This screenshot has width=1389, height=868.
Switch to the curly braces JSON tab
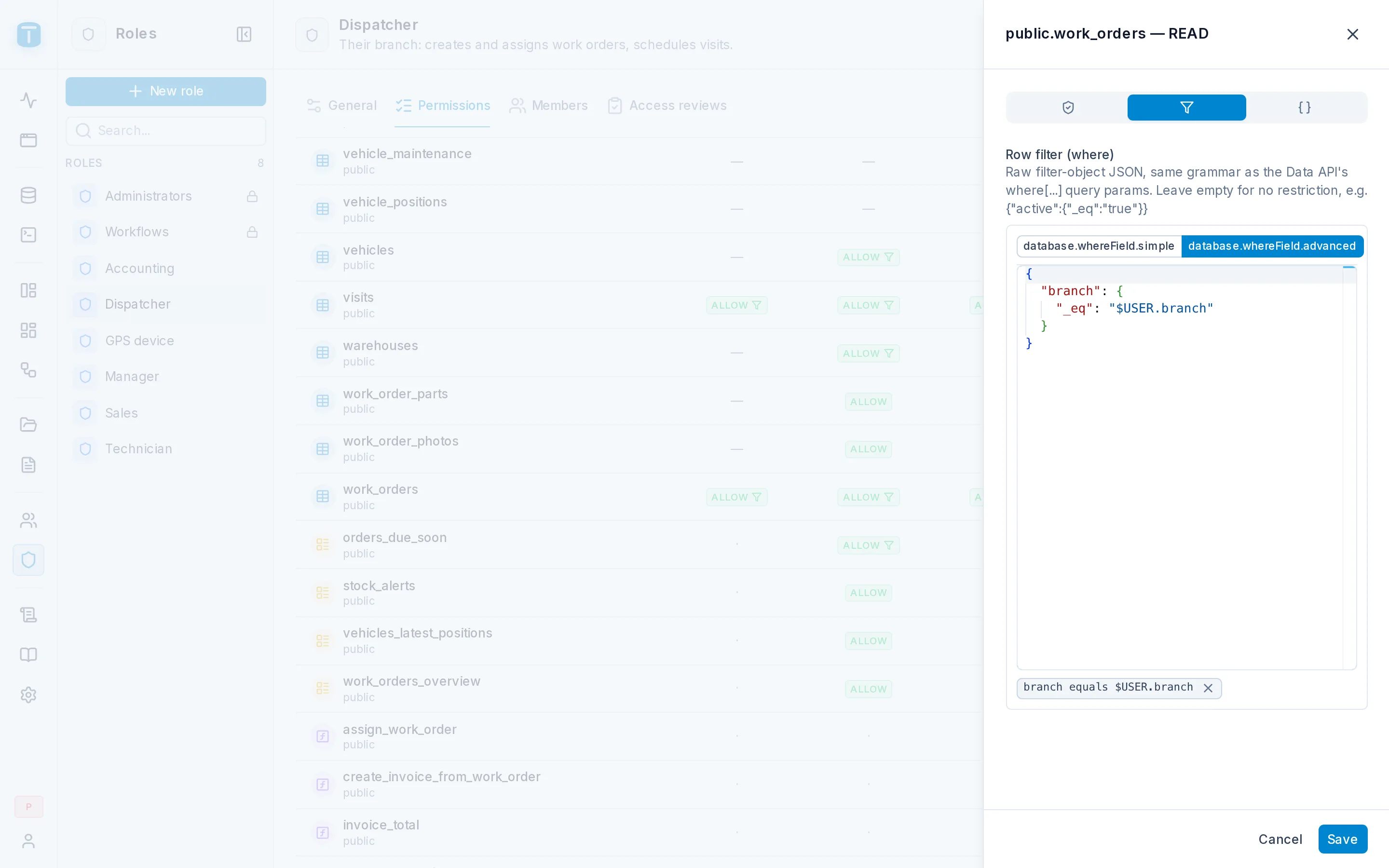[x=1305, y=108]
